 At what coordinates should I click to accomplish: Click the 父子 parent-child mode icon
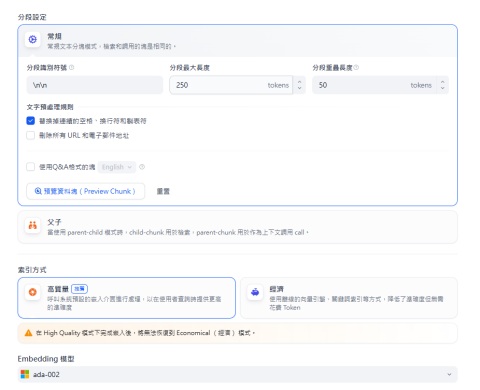click(33, 225)
